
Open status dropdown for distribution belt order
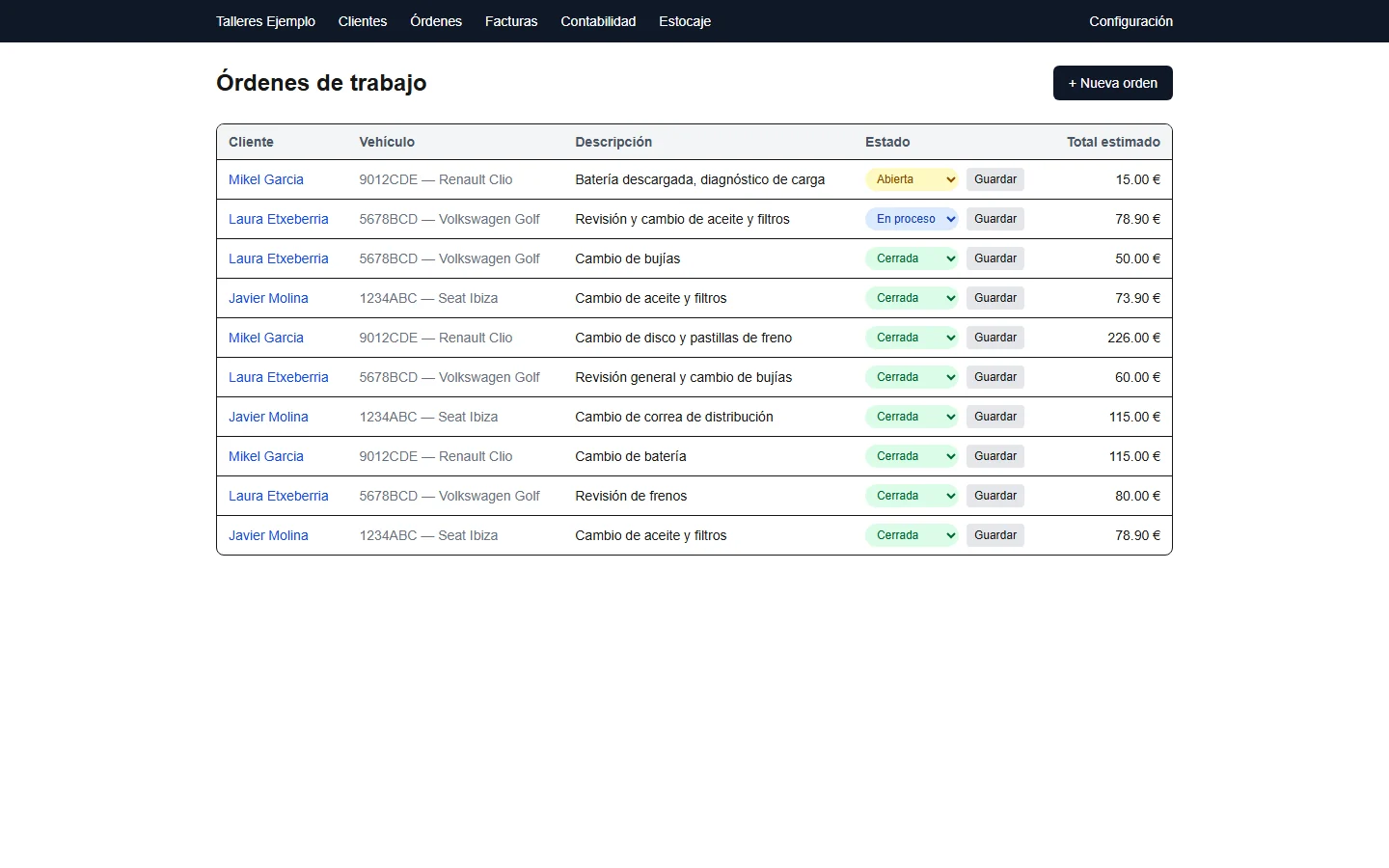coord(912,417)
